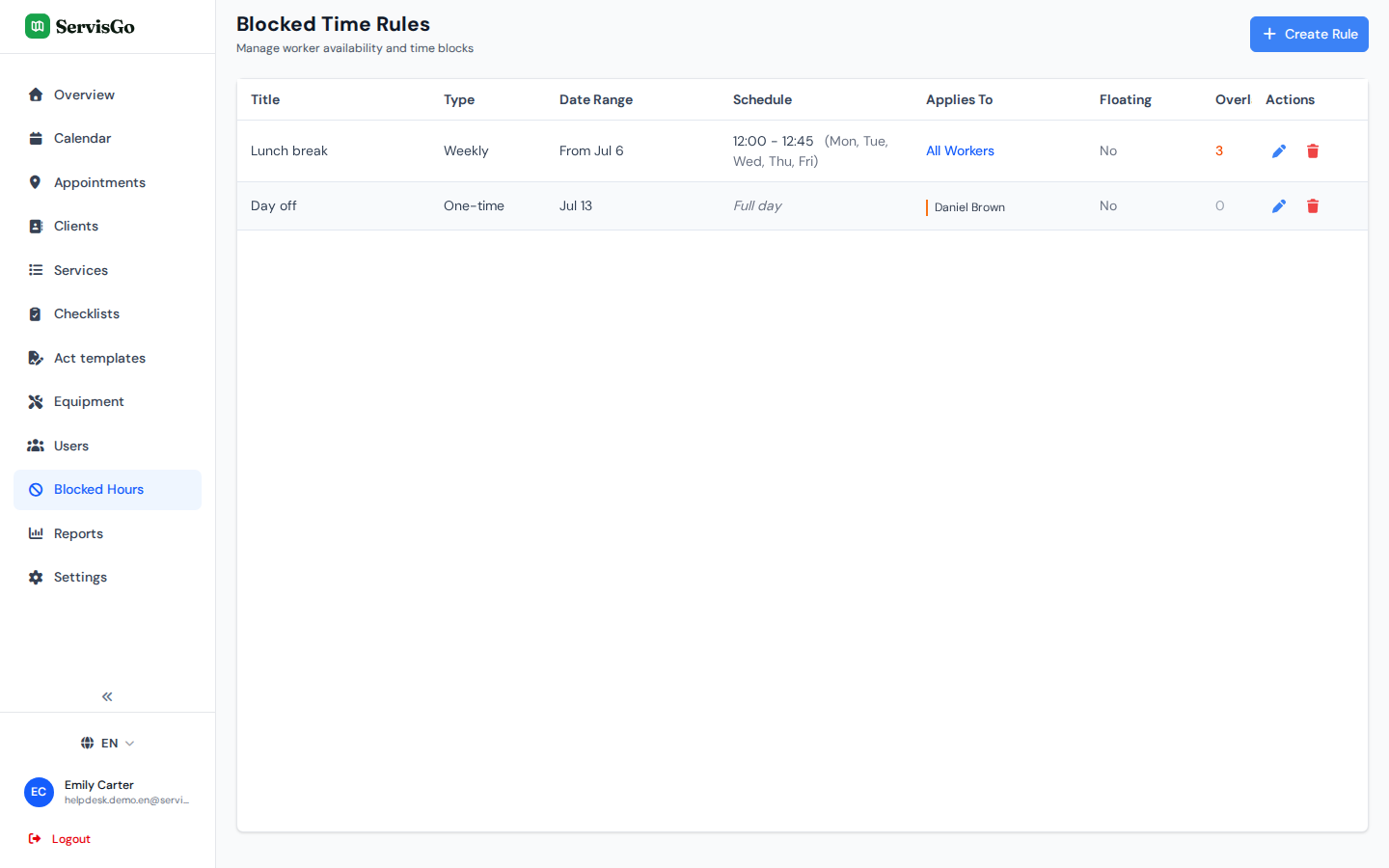Click the Full day schedule cell
Viewport: 1389px width, 868px height.
tap(757, 205)
